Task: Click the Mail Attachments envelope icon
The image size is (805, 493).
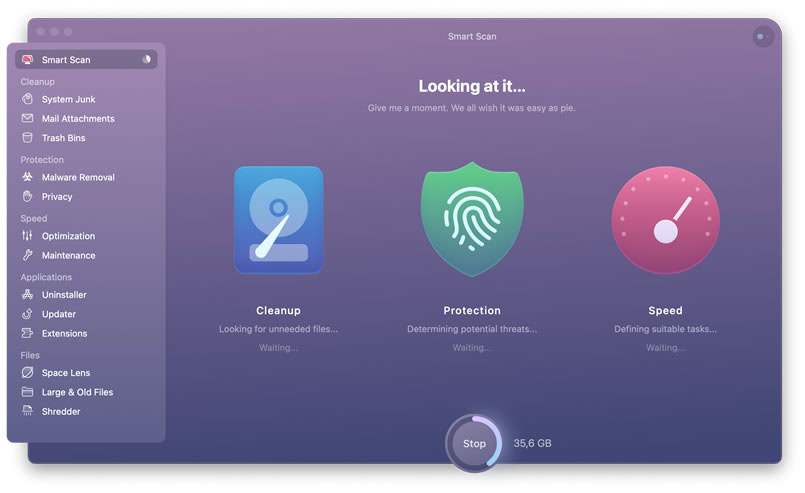Action: pos(27,118)
